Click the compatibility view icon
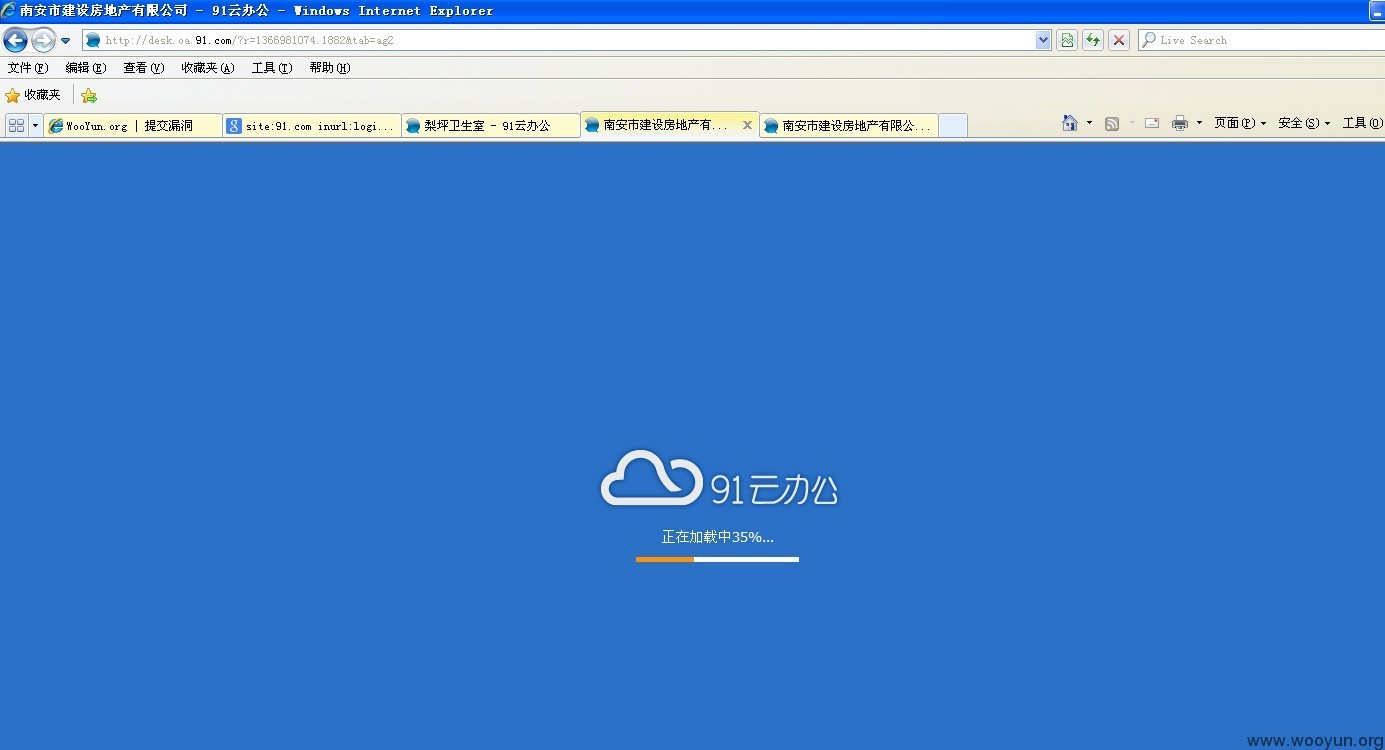Viewport: 1385px width, 750px height. pyautogui.click(x=1067, y=40)
